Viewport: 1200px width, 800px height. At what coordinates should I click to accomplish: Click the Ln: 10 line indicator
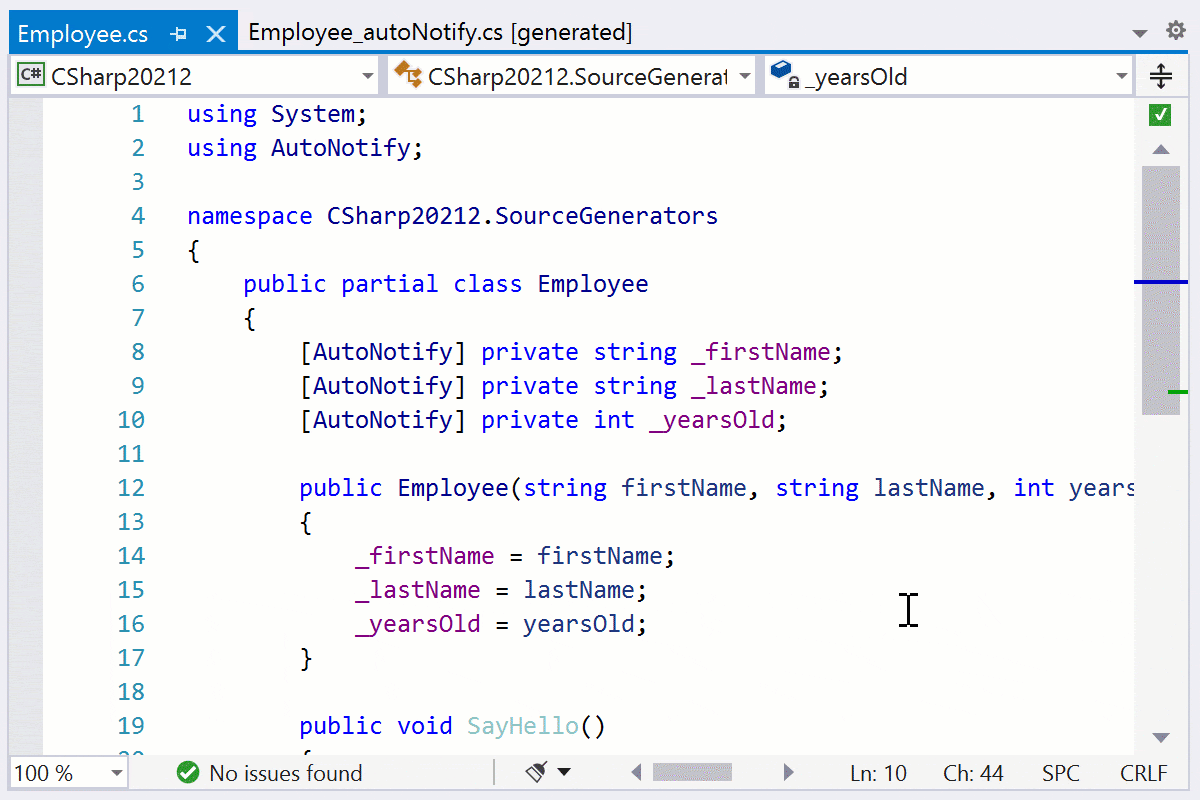pyautogui.click(x=878, y=772)
